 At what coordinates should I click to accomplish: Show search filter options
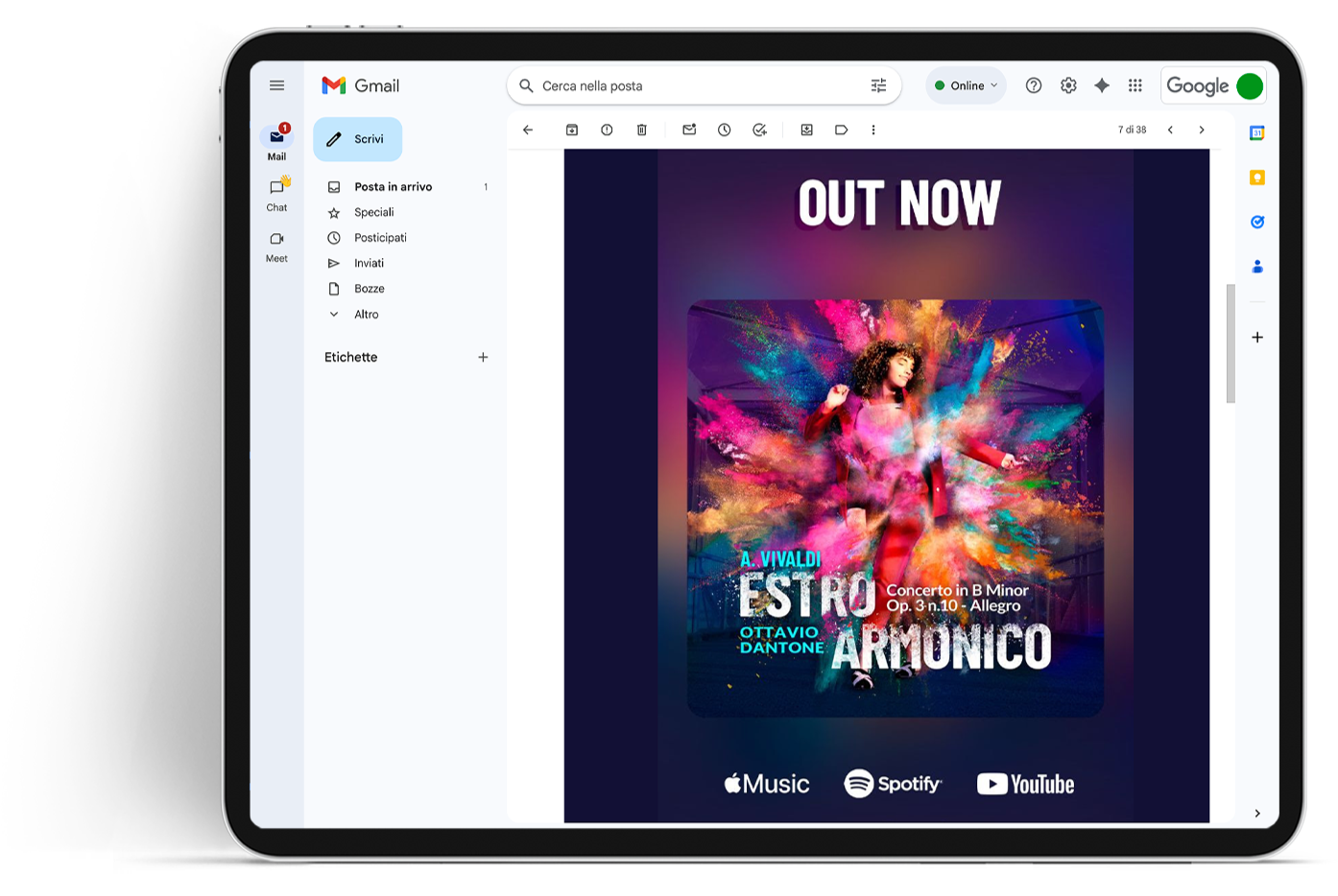click(x=878, y=85)
